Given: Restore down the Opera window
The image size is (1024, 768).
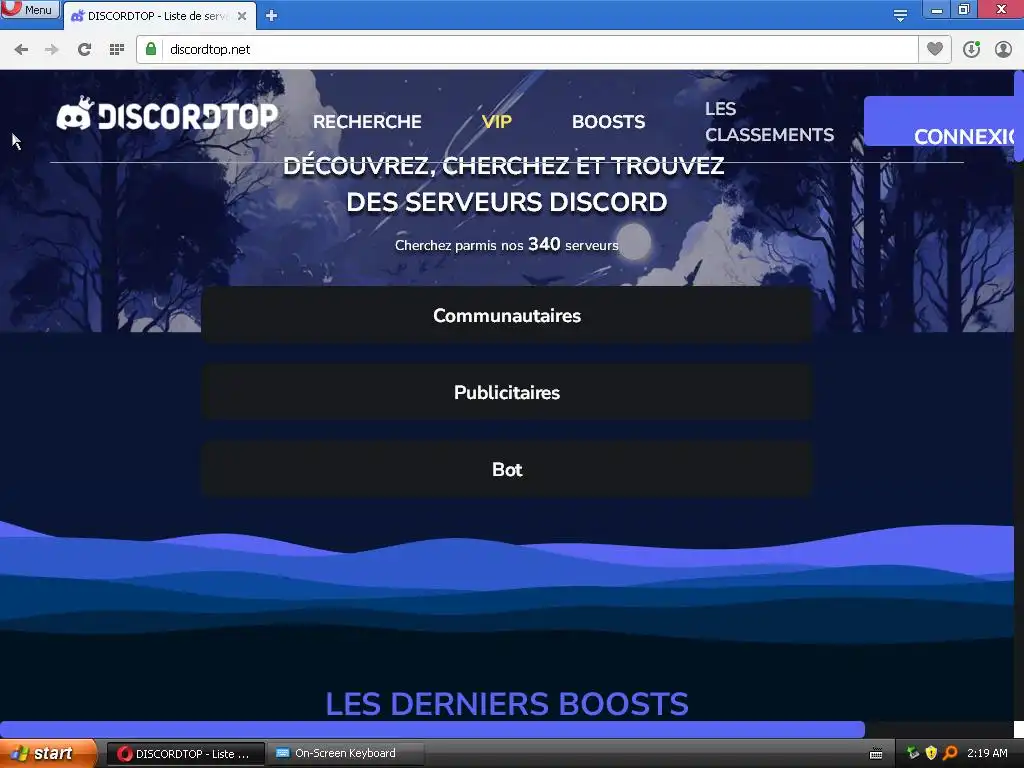Looking at the screenshot, I should click(x=965, y=9).
